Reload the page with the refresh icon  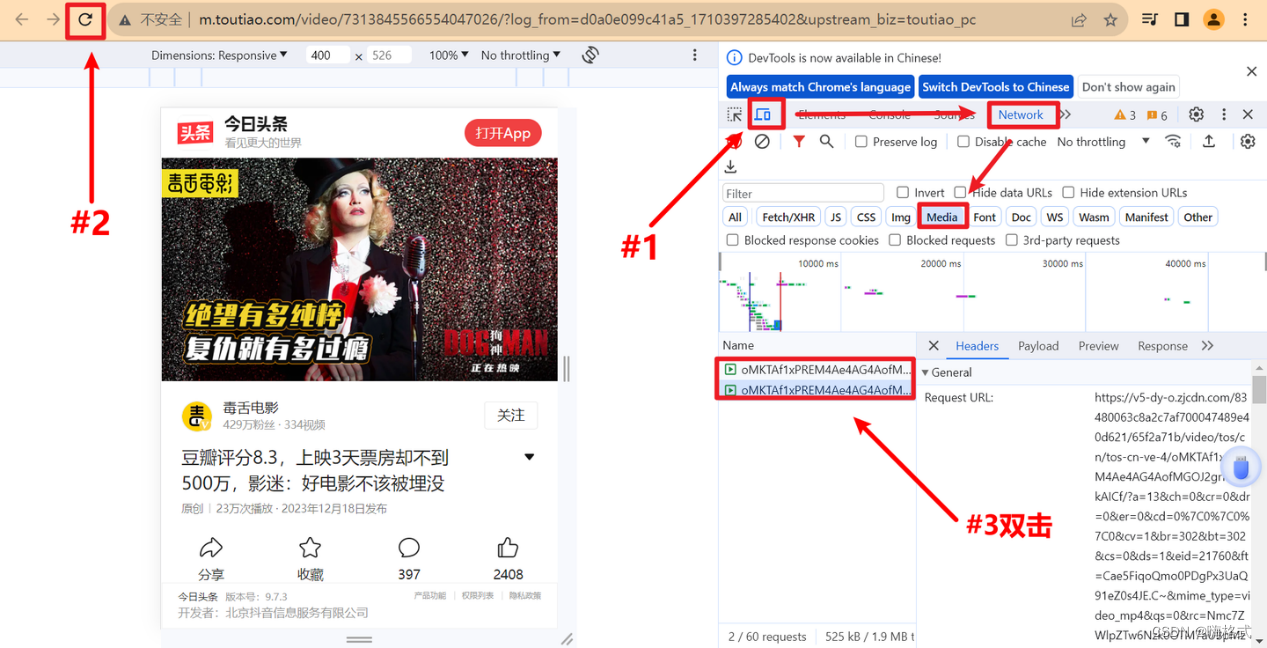pyautogui.click(x=86, y=19)
